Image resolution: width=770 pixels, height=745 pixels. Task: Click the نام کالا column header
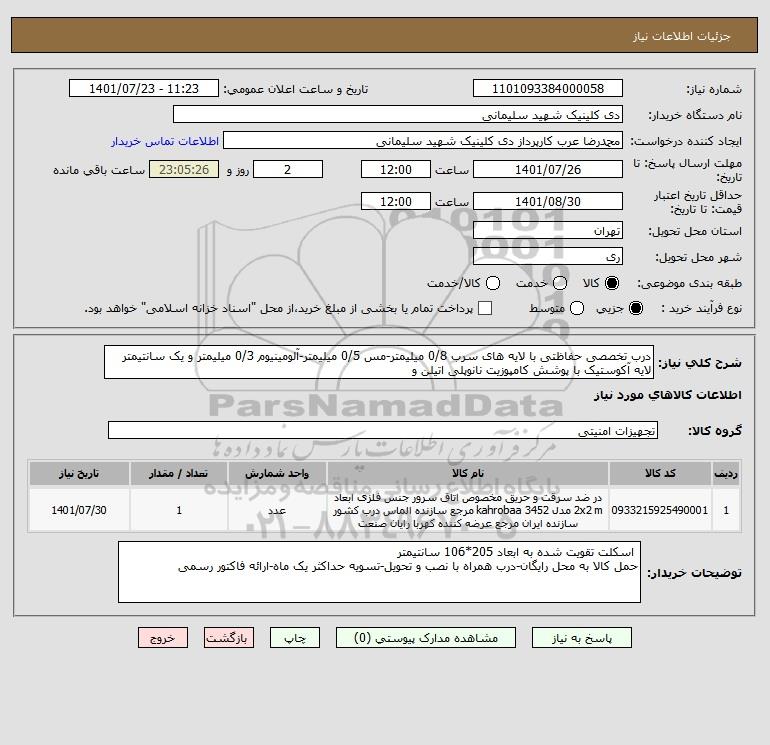click(468, 473)
